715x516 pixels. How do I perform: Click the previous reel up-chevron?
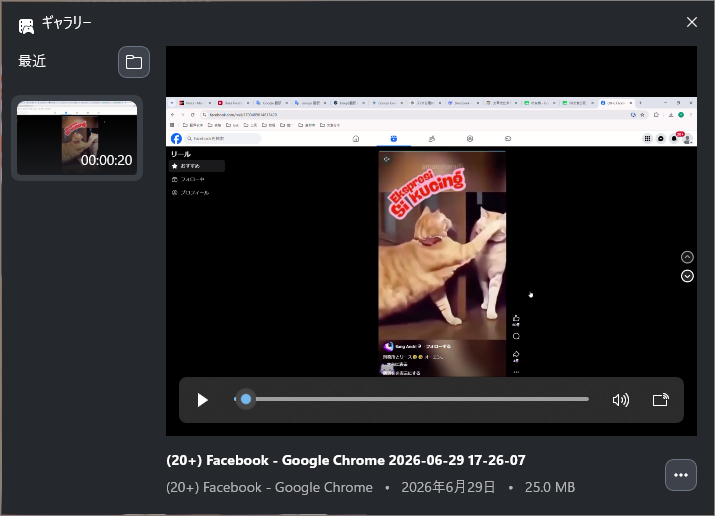[687, 258]
